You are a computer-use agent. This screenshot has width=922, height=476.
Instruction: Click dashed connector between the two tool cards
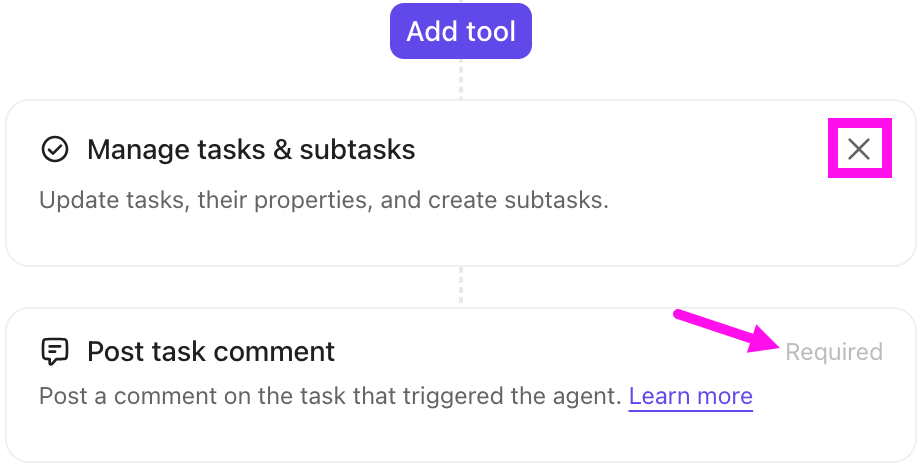click(460, 287)
